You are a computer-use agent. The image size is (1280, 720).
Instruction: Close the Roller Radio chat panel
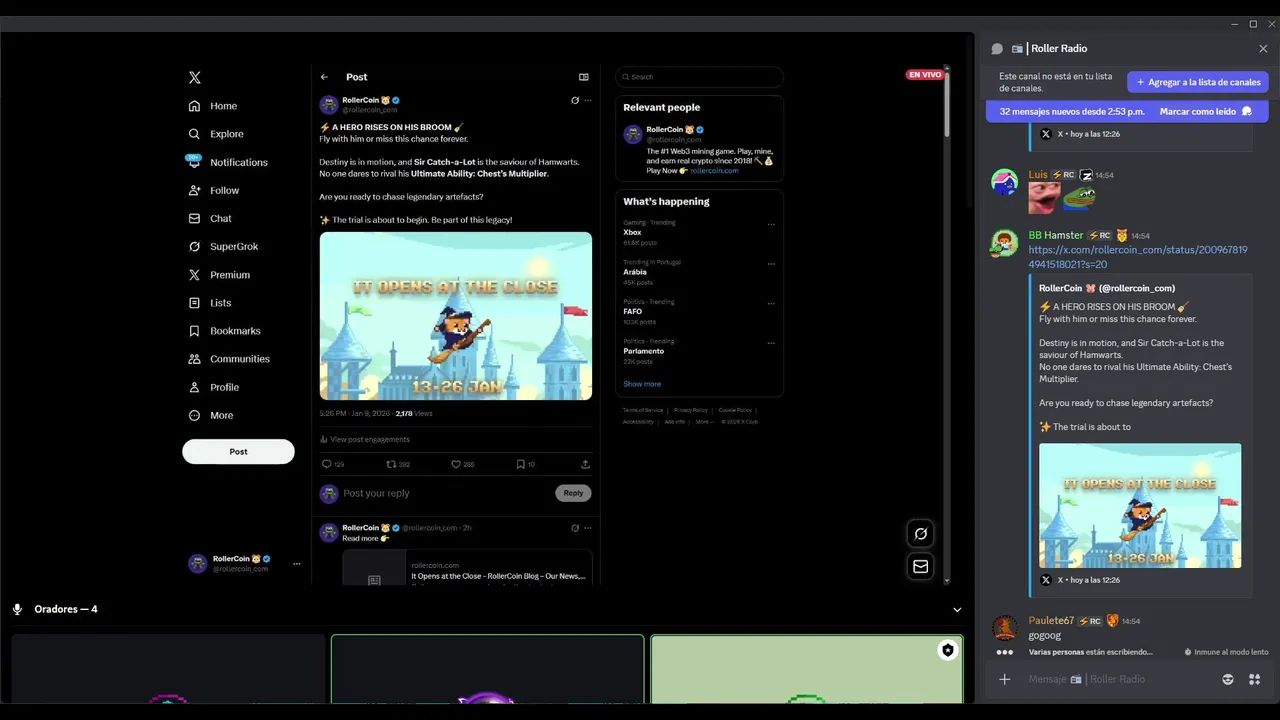coord(1263,49)
